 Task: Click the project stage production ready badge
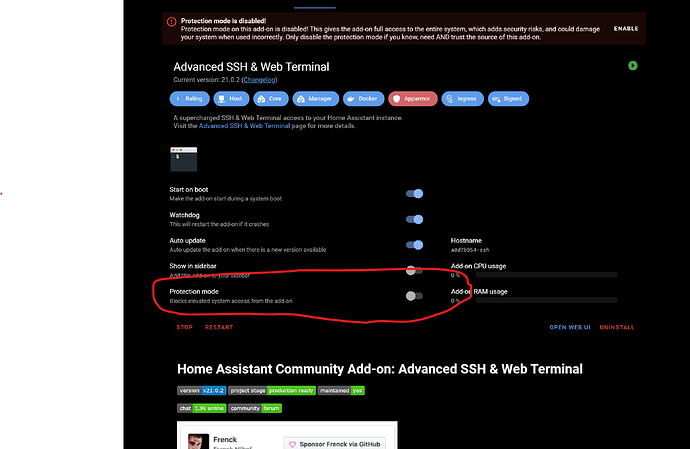[x=272, y=390]
